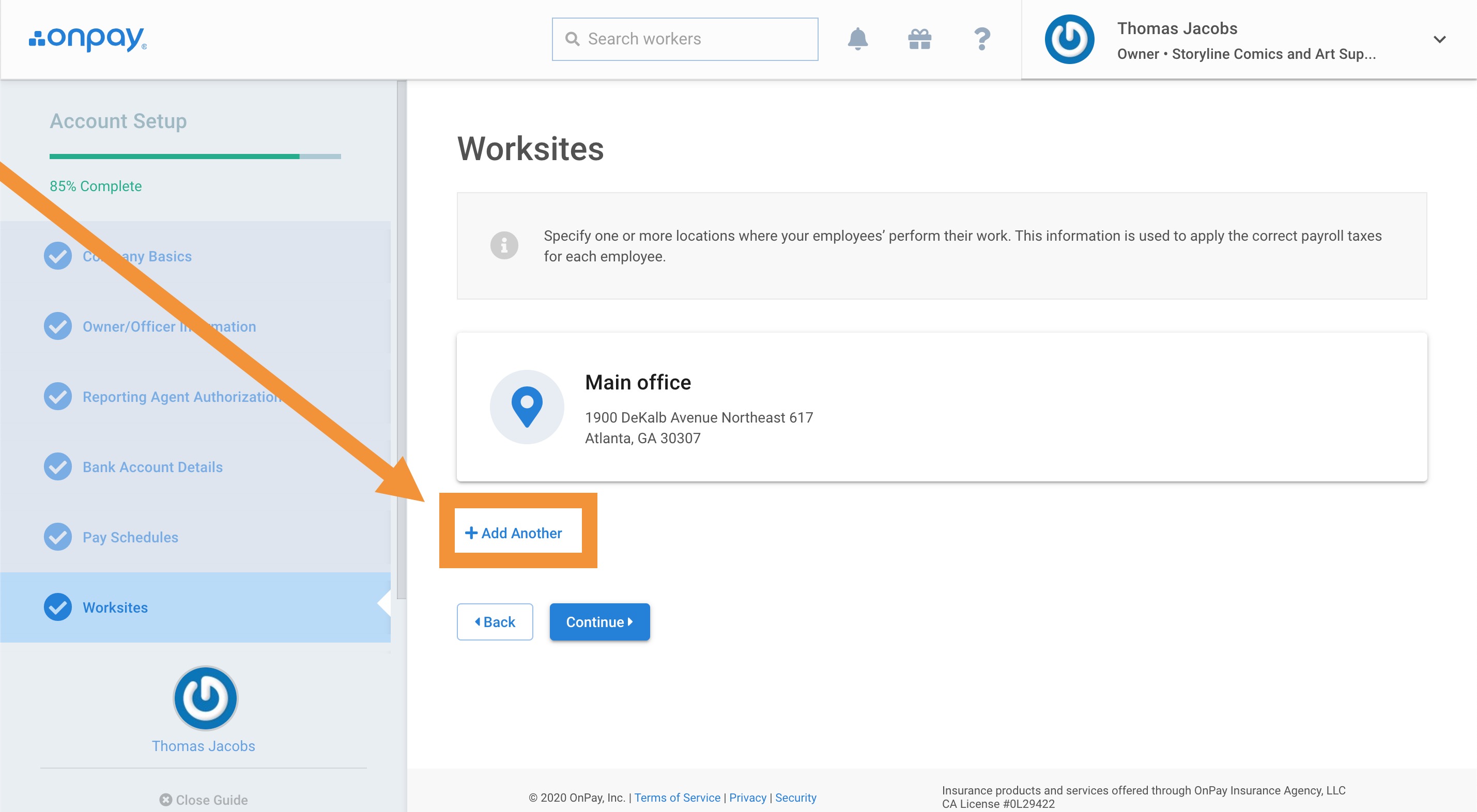Close the setup guide

[x=204, y=800]
